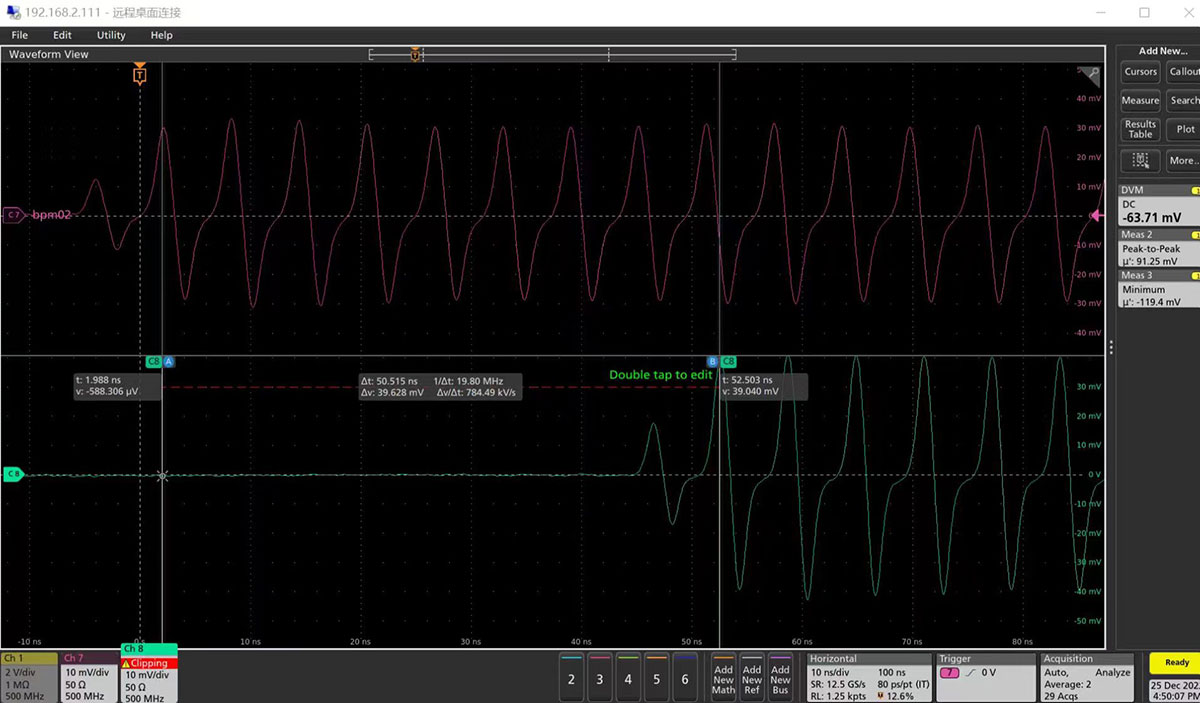Image resolution: width=1200 pixels, height=703 pixels.
Task: Click the Add New Bus icon
Action: [780, 677]
